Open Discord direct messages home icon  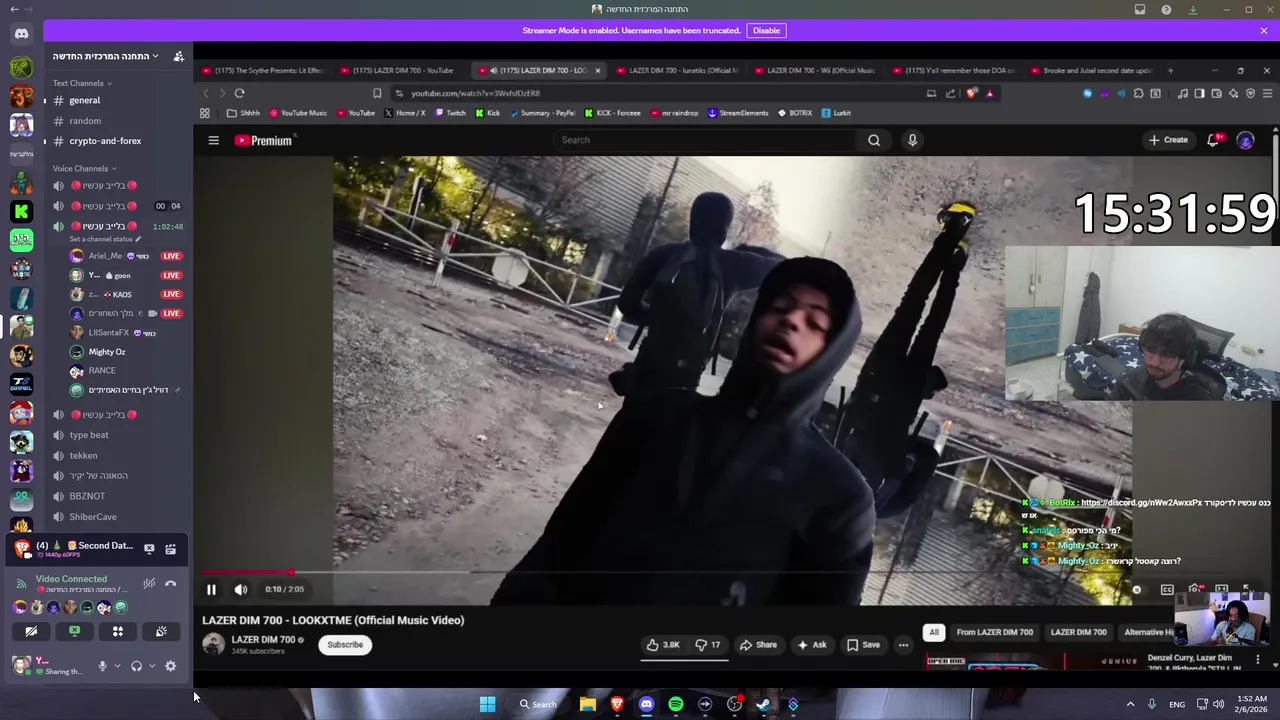pos(21,33)
